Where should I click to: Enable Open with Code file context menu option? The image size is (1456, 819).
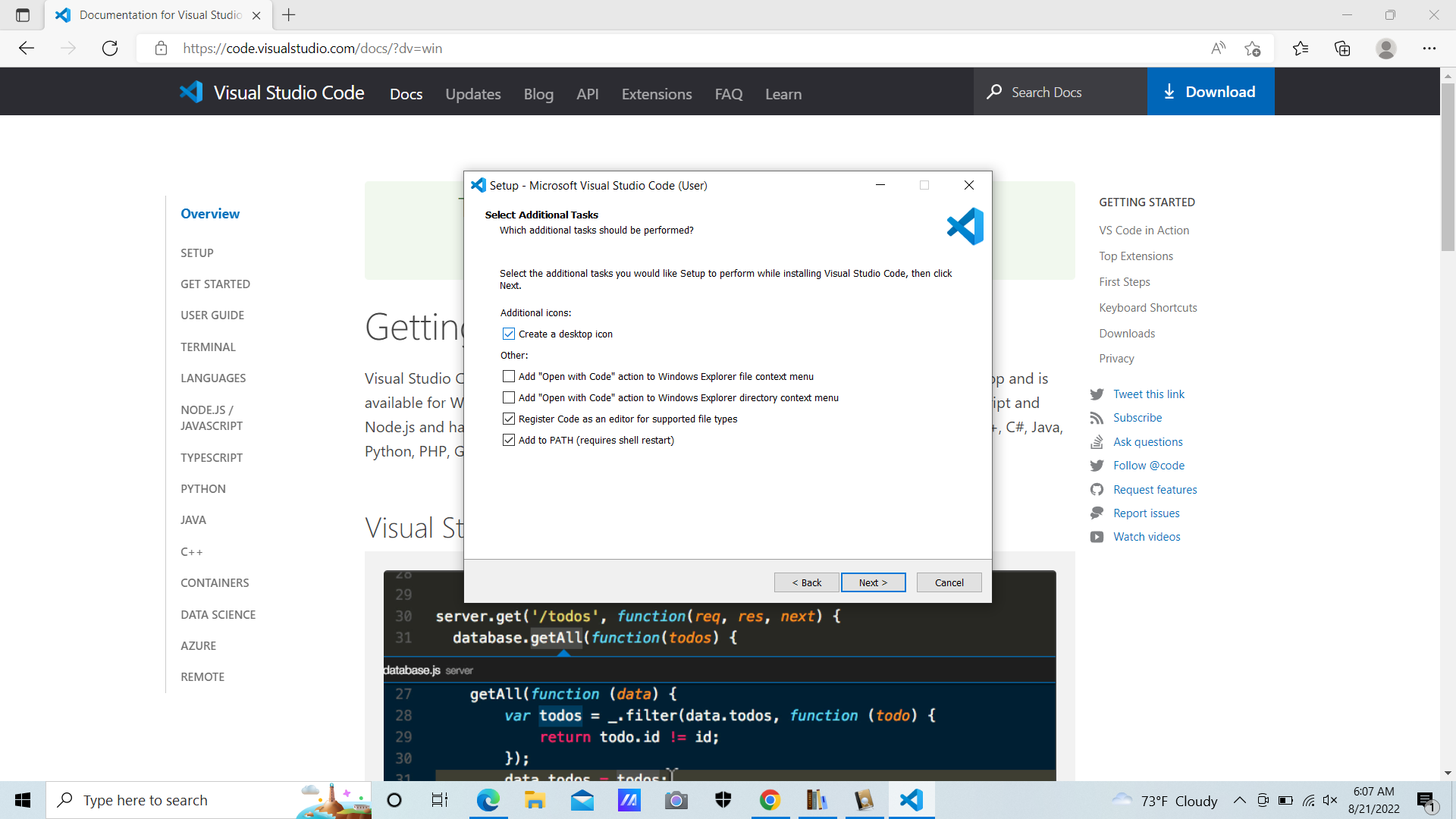509,376
